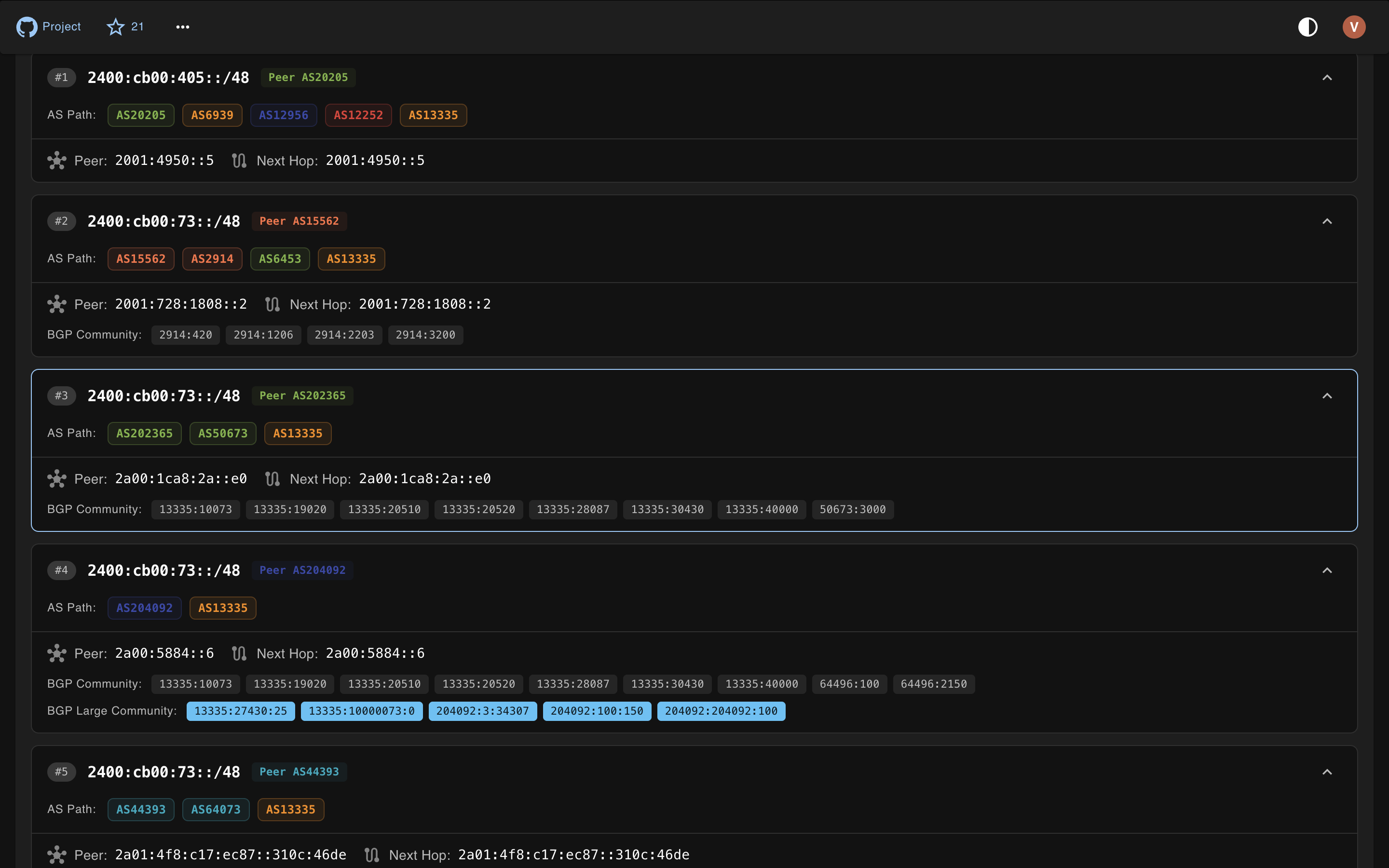1389x868 pixels.
Task: Select AS204092 chip in route #4 path
Action: pos(145,608)
